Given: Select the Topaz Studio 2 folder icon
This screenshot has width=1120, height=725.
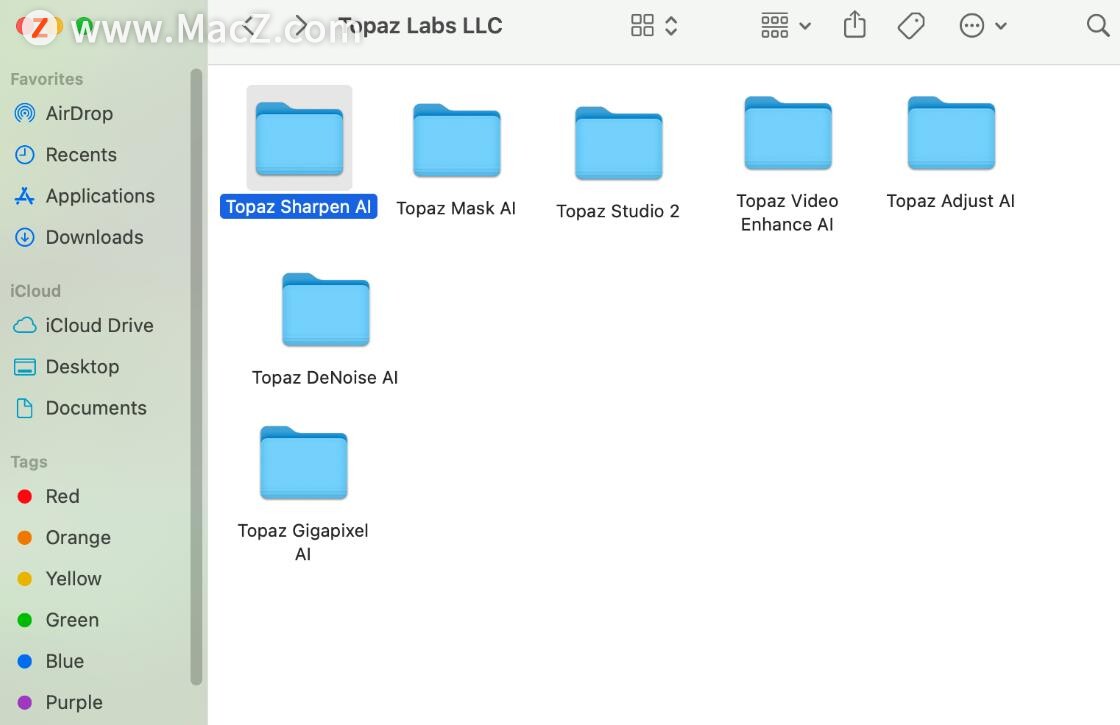Looking at the screenshot, I should [619, 143].
